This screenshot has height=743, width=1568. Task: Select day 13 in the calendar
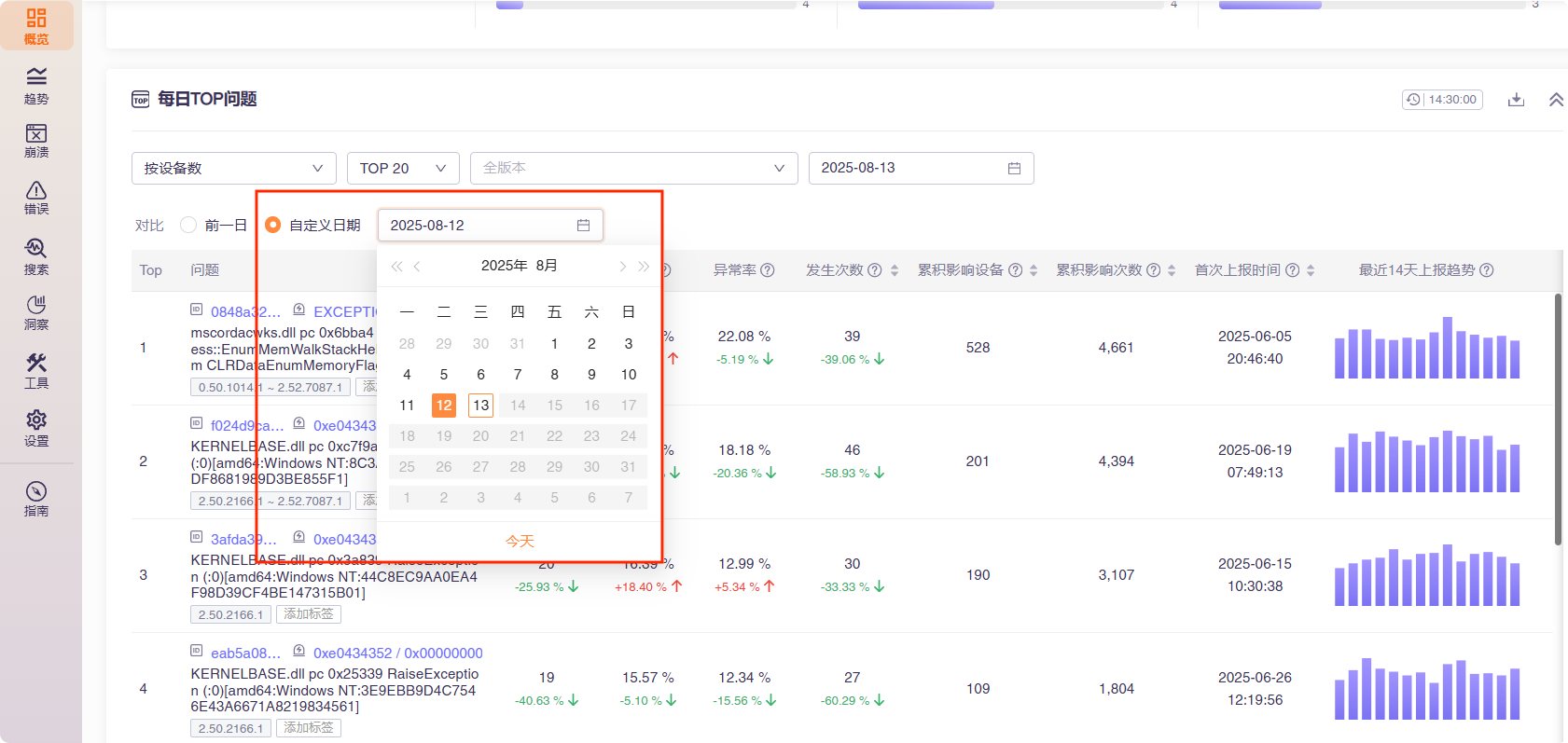pos(480,405)
